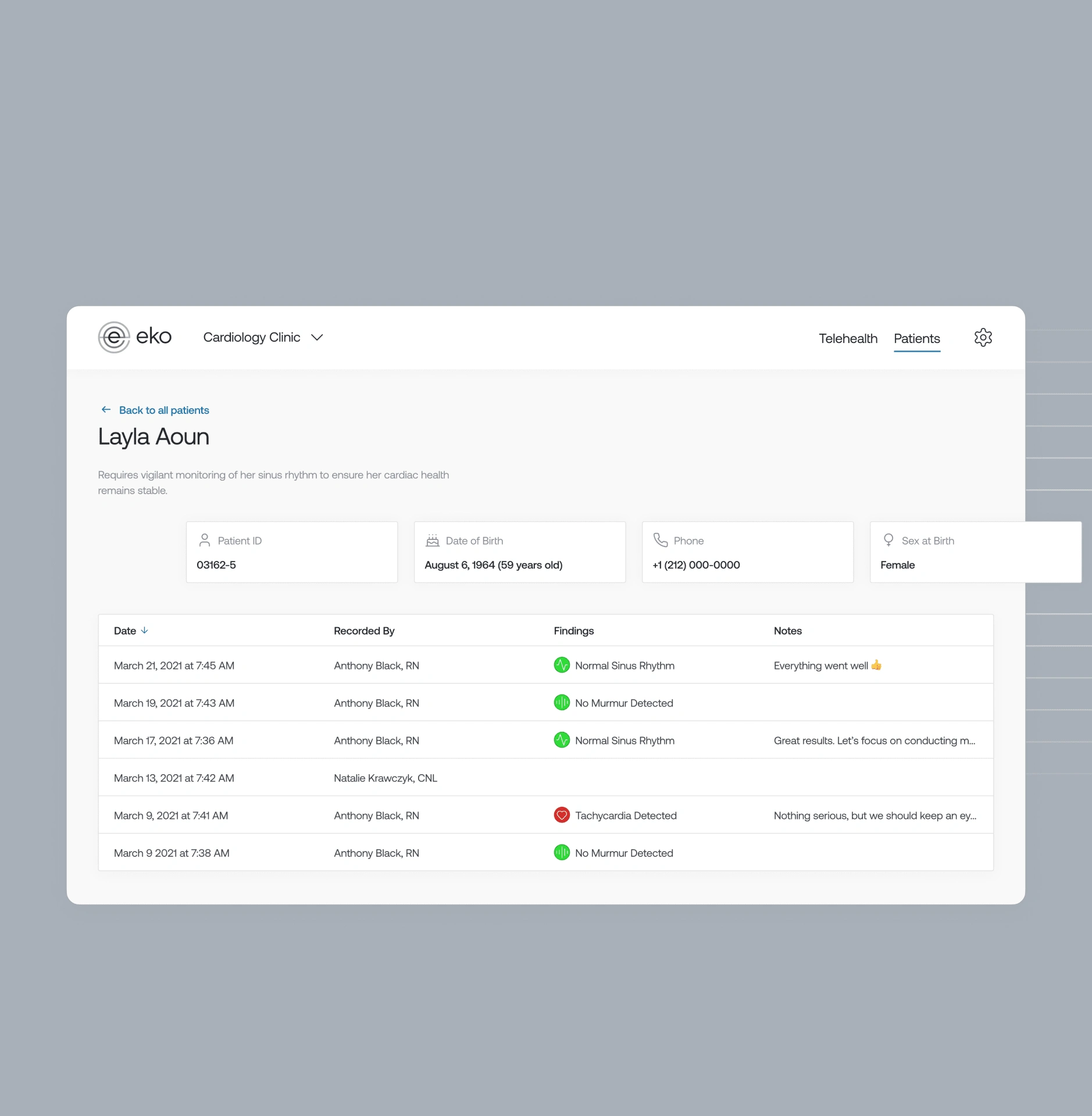Click the Phone handset icon
This screenshot has height=1116, width=1092.
661,541
